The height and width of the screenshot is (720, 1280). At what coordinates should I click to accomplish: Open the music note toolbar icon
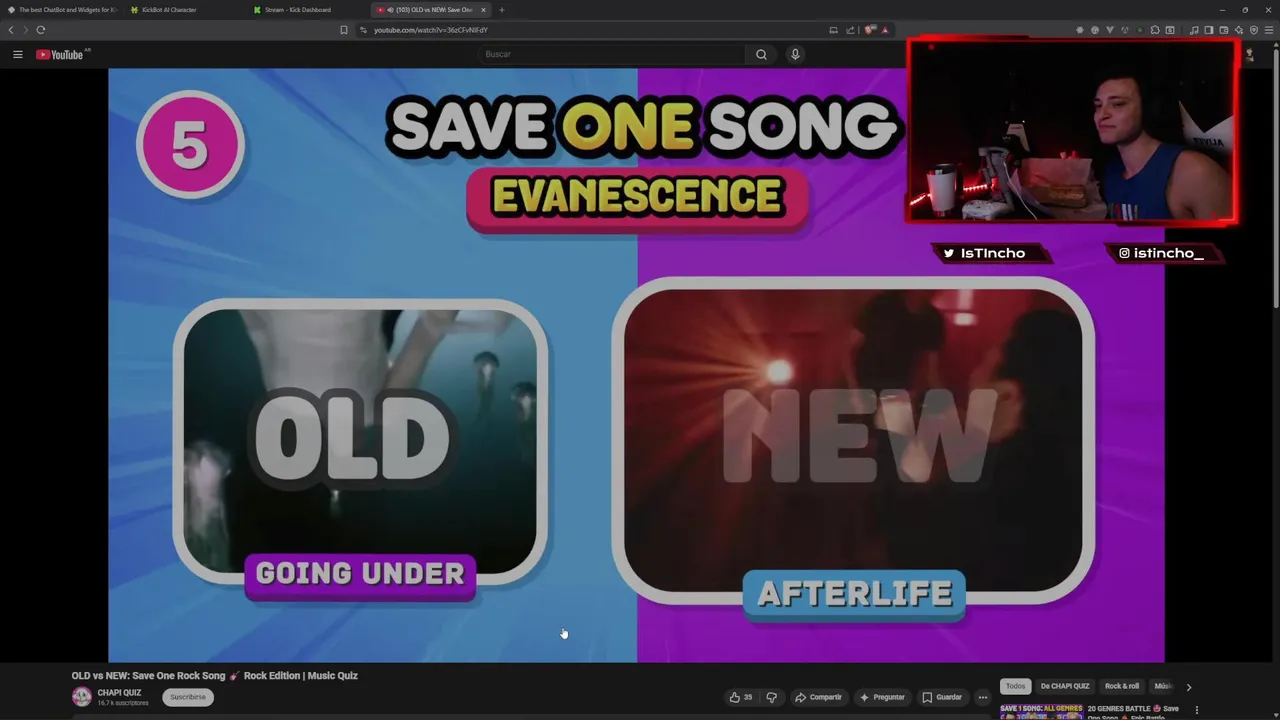pos(1194,30)
